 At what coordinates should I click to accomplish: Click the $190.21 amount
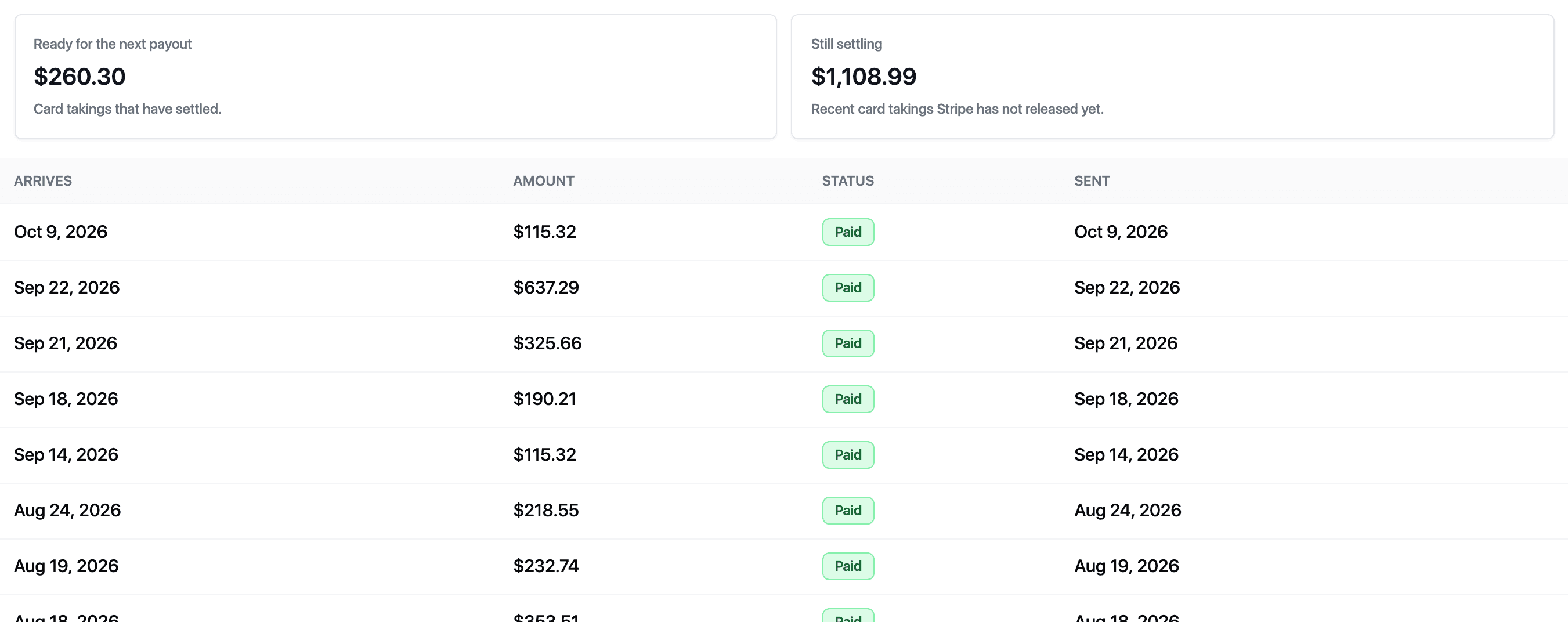544,399
